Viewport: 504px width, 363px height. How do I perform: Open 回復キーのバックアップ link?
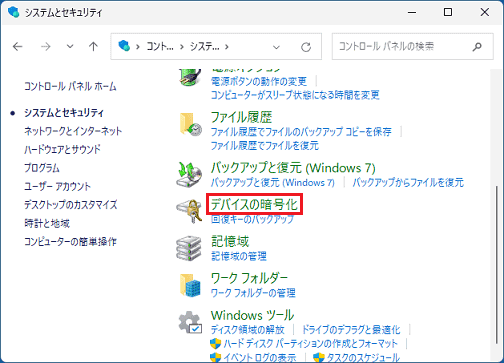(252, 219)
